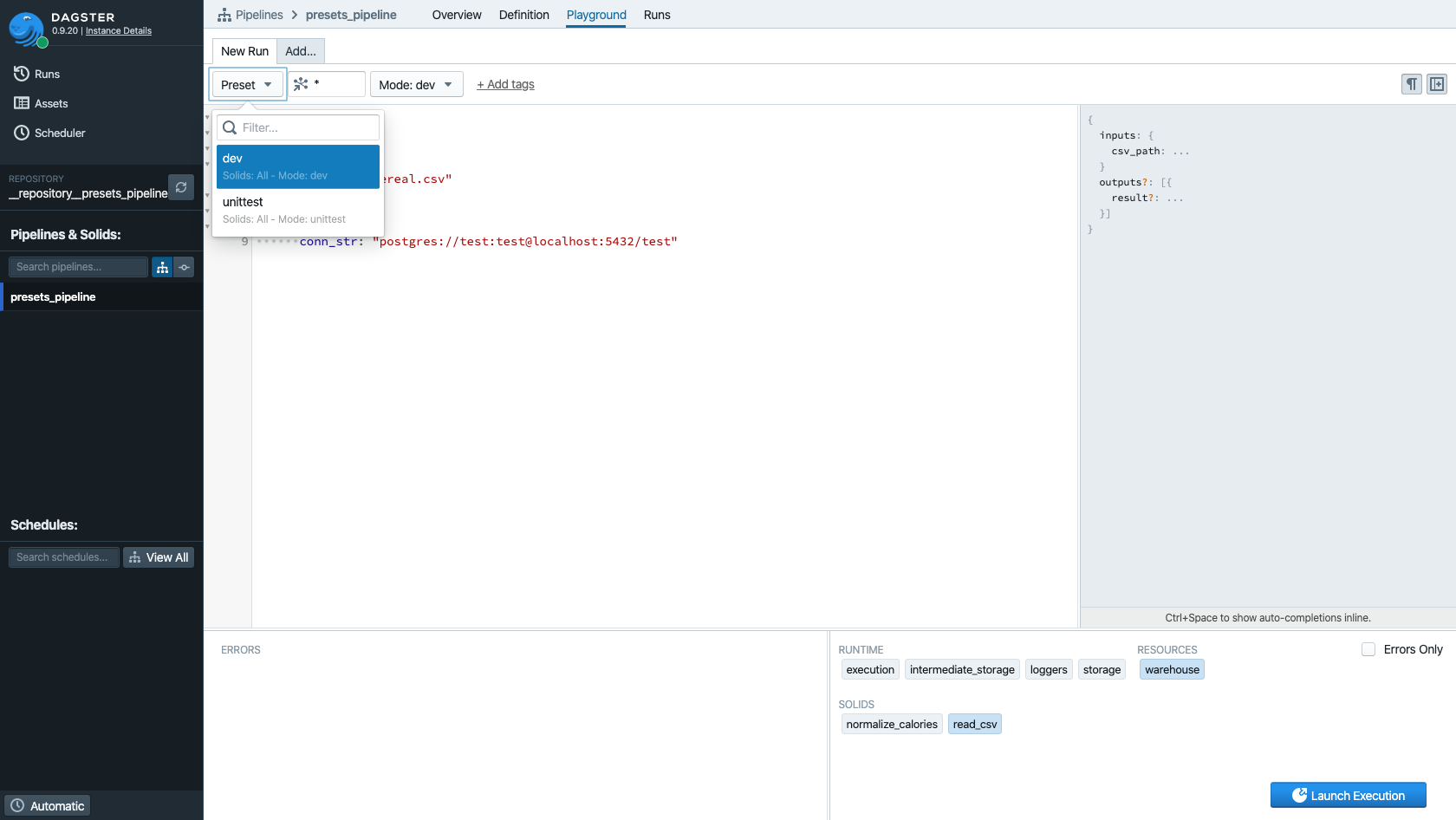Screen dimensions: 1456x820
Task: Click the postgres connection string value
Action: tap(524, 241)
